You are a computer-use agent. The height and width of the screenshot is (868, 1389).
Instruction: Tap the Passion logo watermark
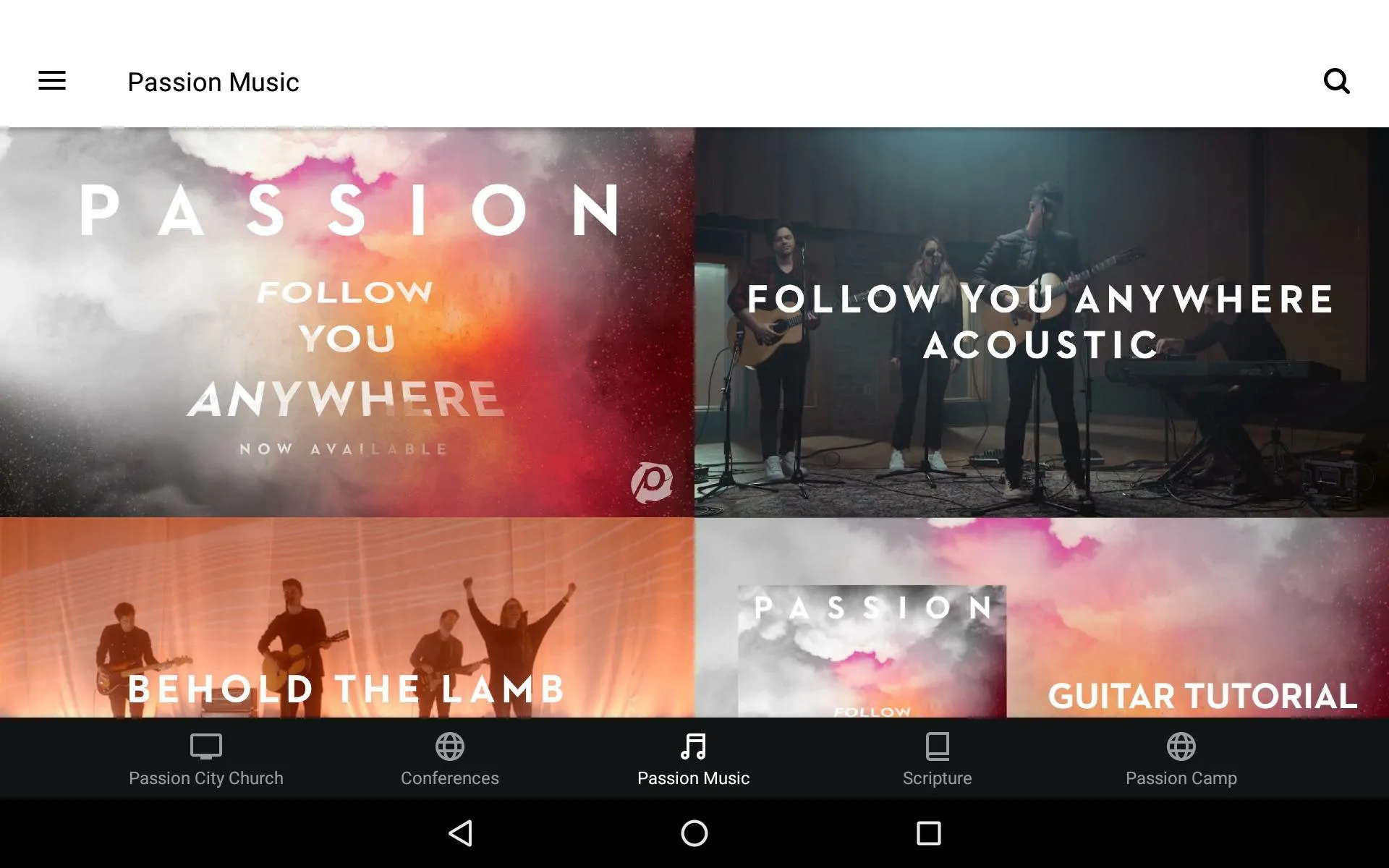(651, 481)
